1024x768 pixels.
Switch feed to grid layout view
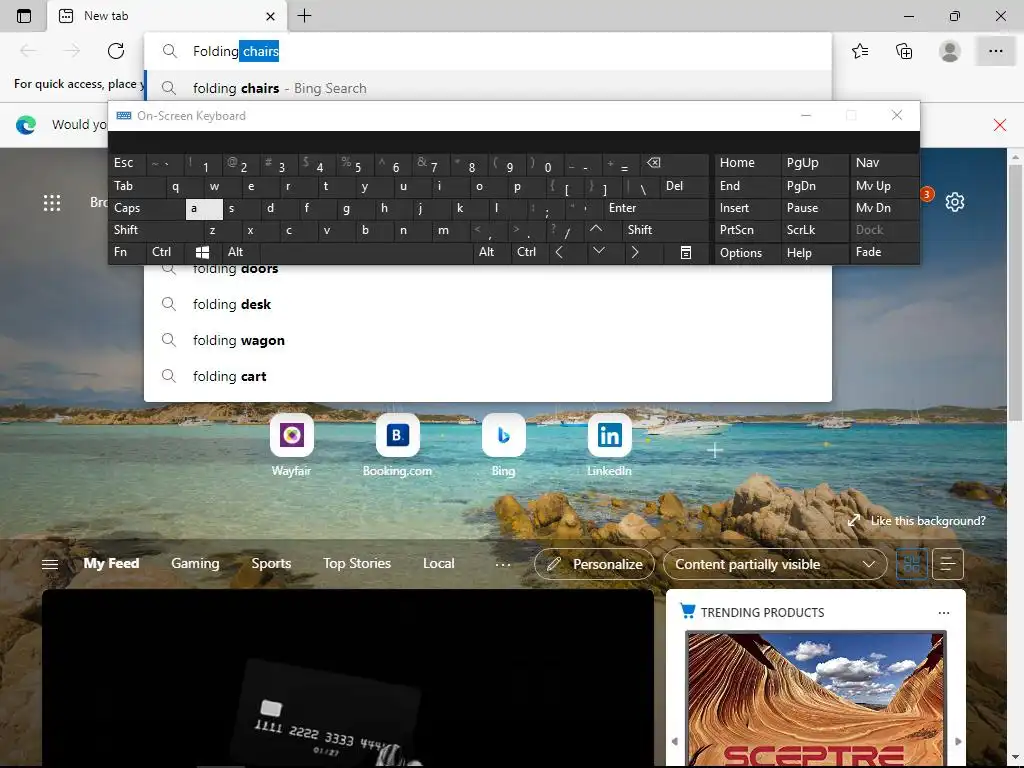tap(912, 564)
